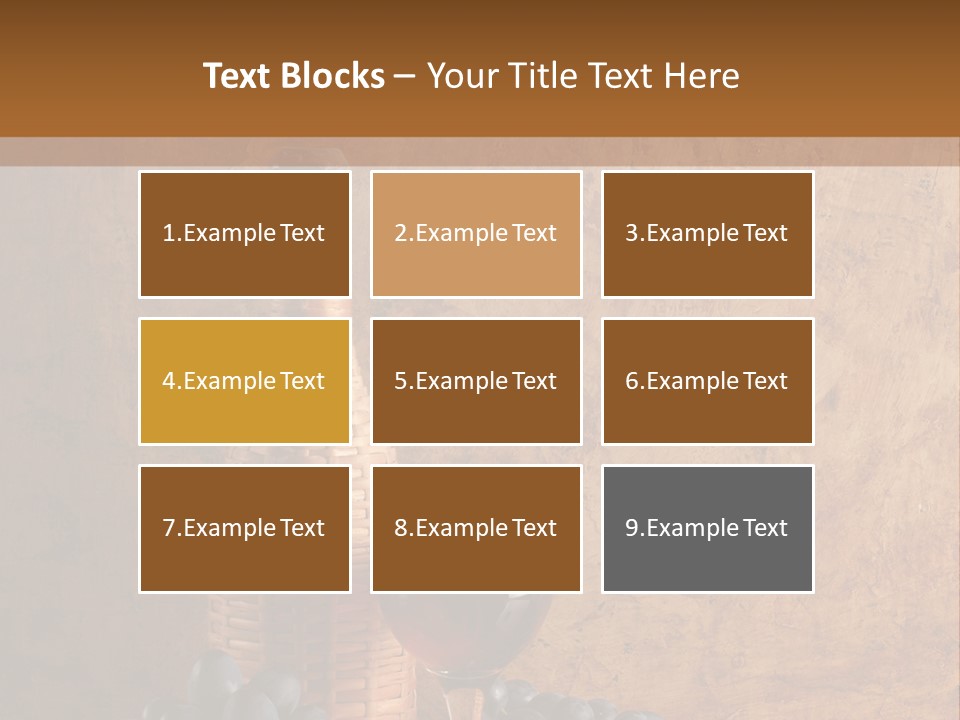Select "Your Title Text Here" in the title
The width and height of the screenshot is (960, 720).
[583, 76]
